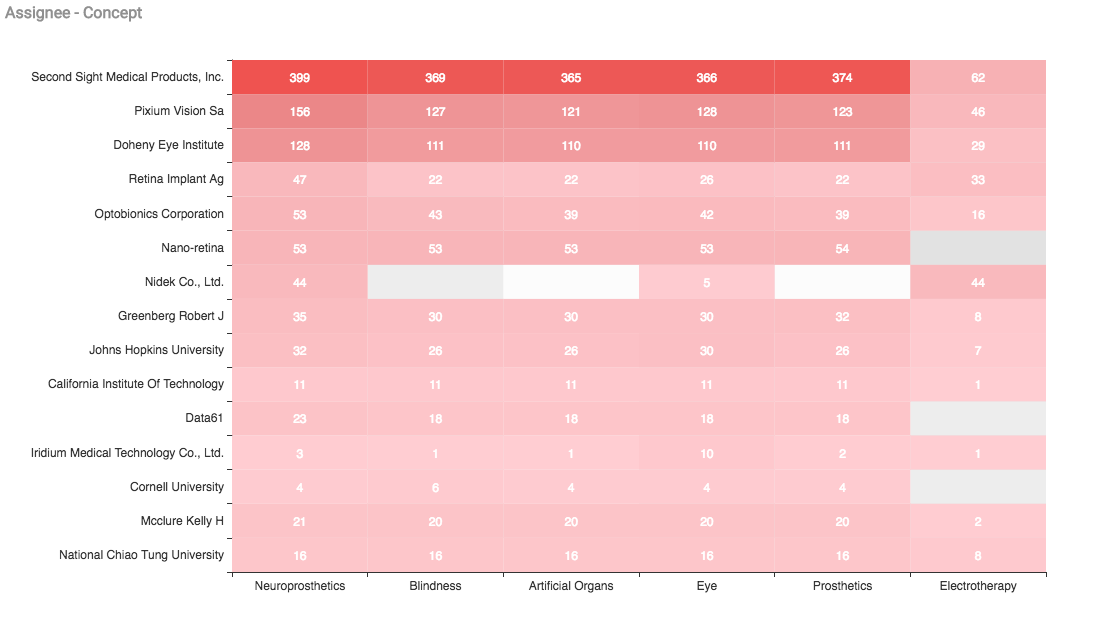
Task: Select Second Sight Medical Products row label
Action: pyautogui.click(x=127, y=77)
